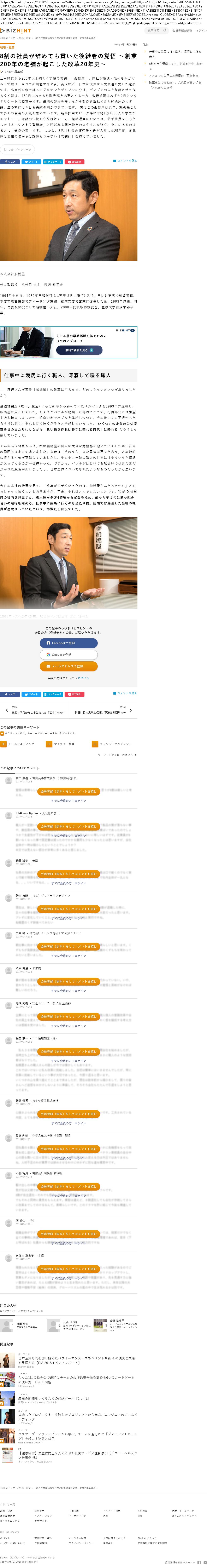Screen dimensions: 207x1568
Task: Click orange 会員登録 button on Ichikawa Ryoko comment
Action: coord(69,827)
